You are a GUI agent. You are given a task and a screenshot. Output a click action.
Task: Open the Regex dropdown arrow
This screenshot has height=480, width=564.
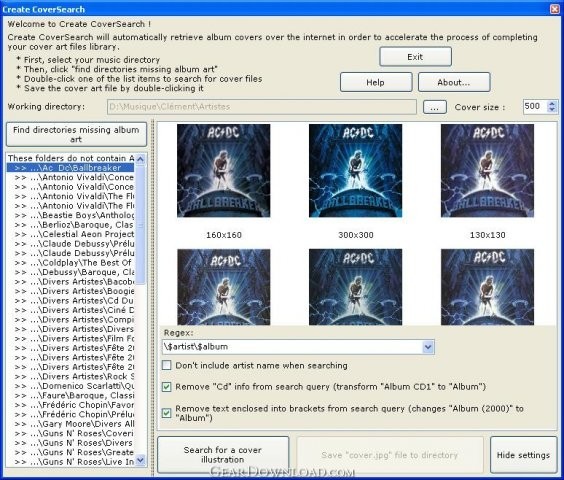pyautogui.click(x=428, y=347)
